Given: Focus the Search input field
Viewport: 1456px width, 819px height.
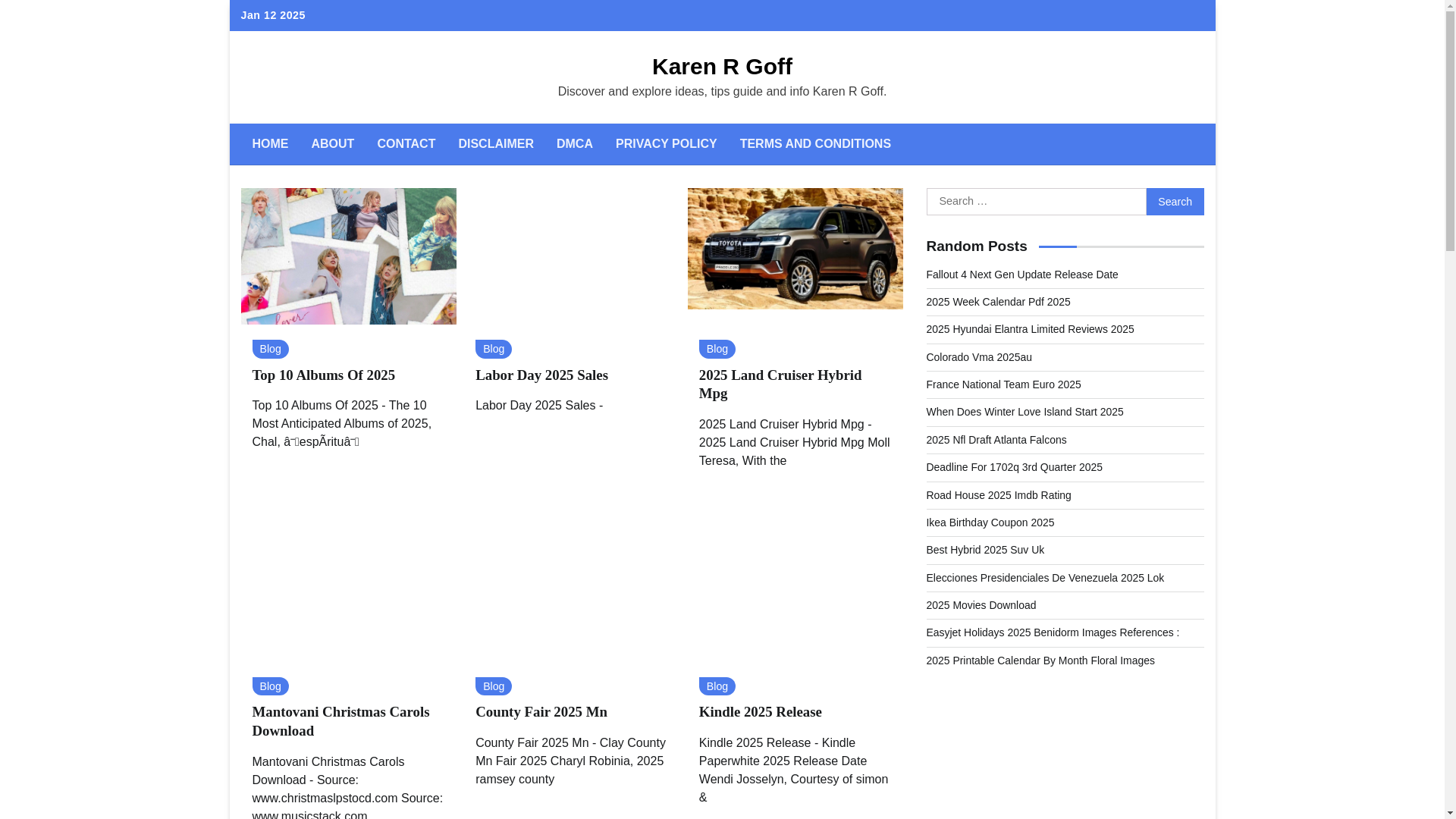Looking at the screenshot, I should tap(1036, 202).
